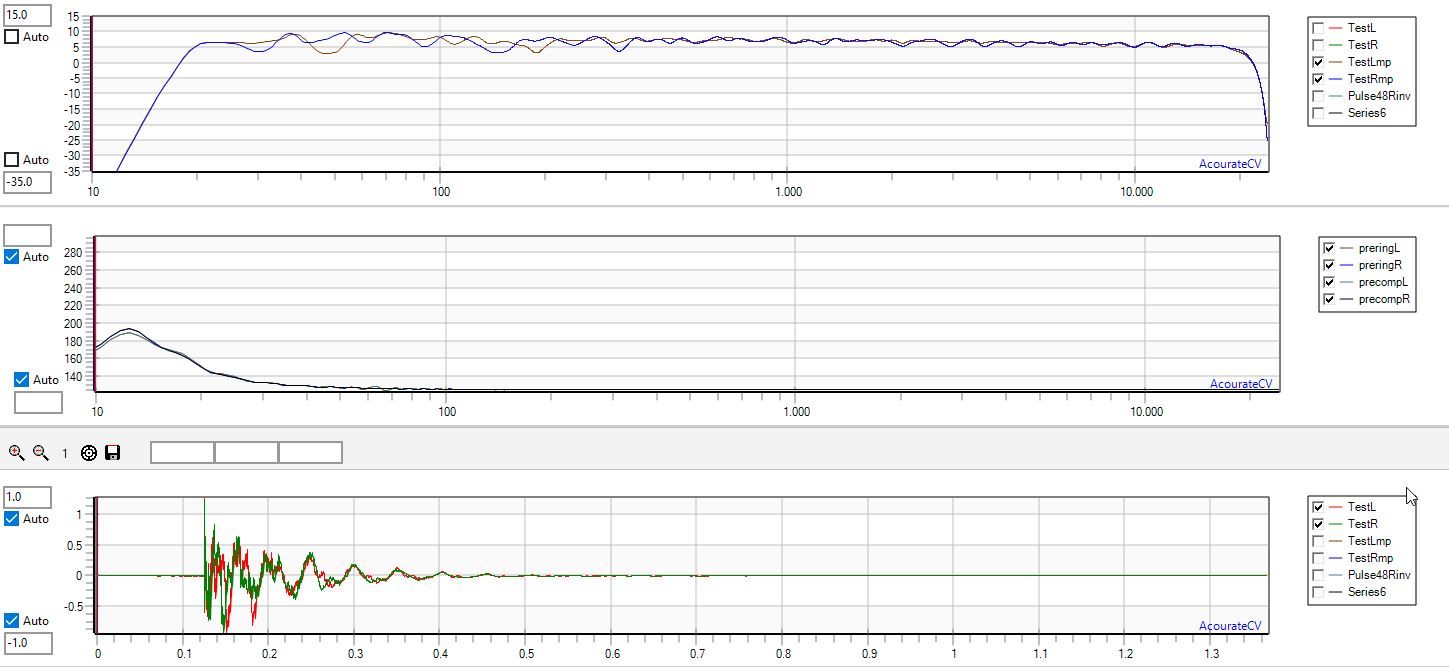Image resolution: width=1449 pixels, height=667 pixels.
Task: Click the first empty box right of save icon
Action: 182,453
